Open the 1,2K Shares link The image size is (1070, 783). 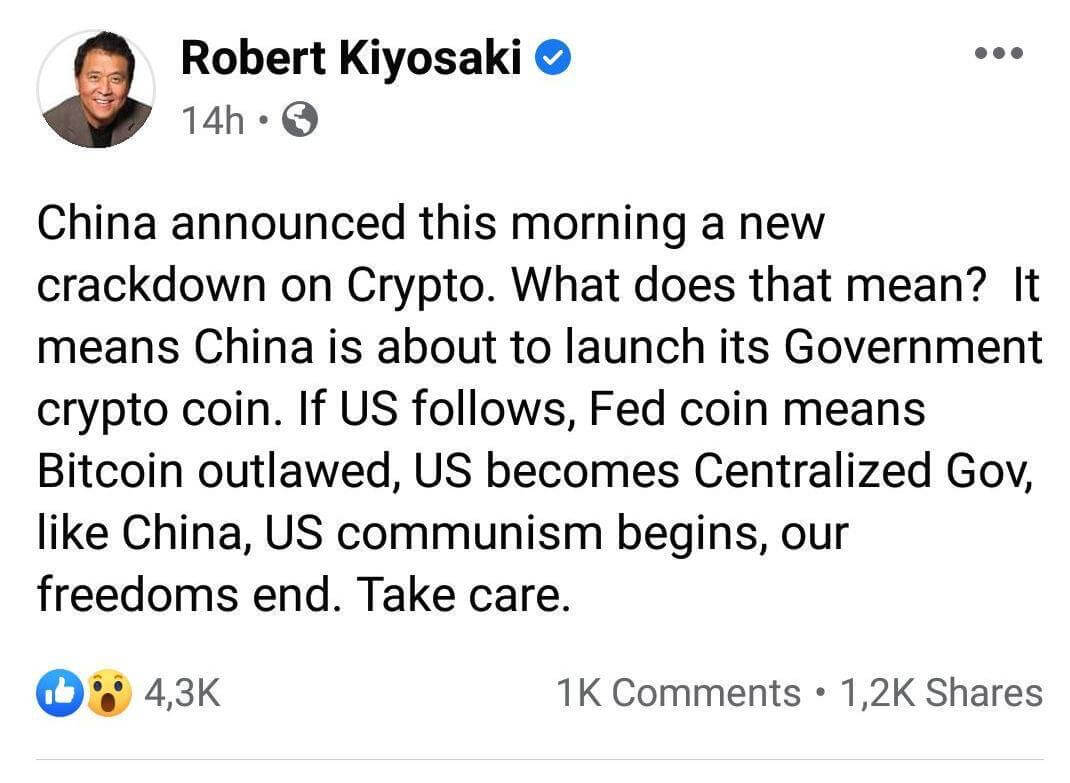click(942, 693)
